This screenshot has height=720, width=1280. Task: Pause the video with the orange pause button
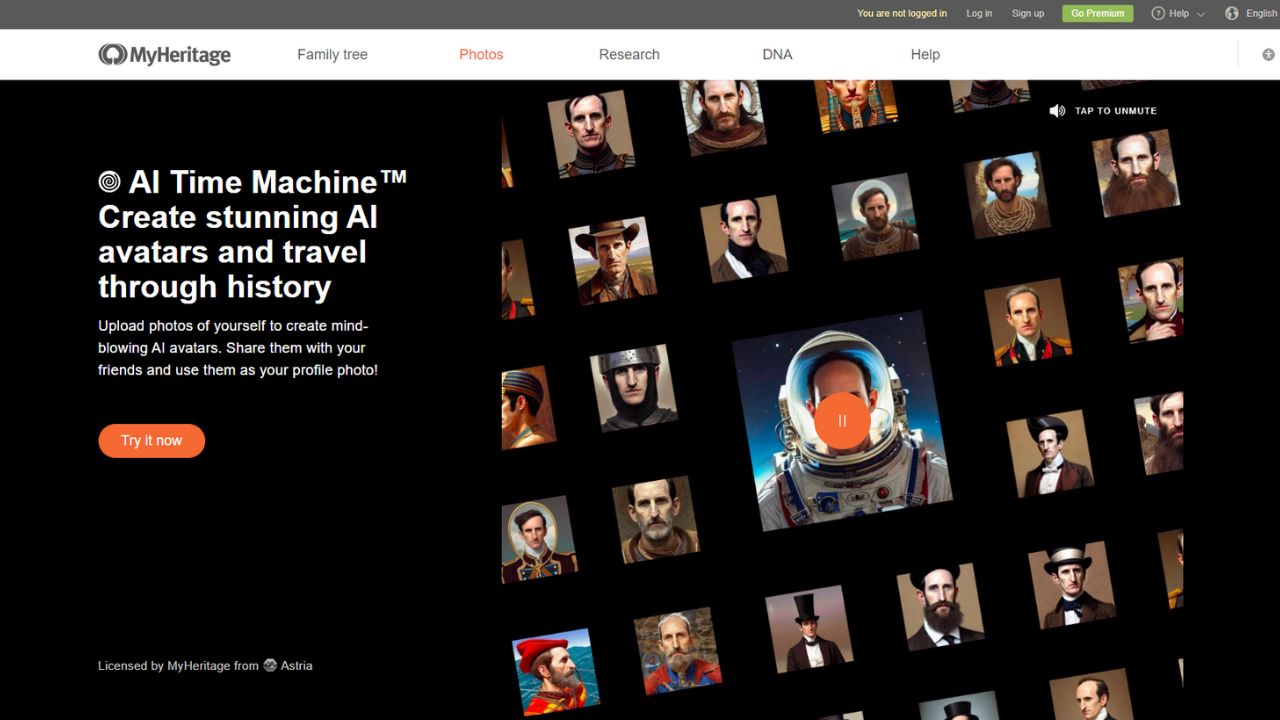tap(841, 421)
